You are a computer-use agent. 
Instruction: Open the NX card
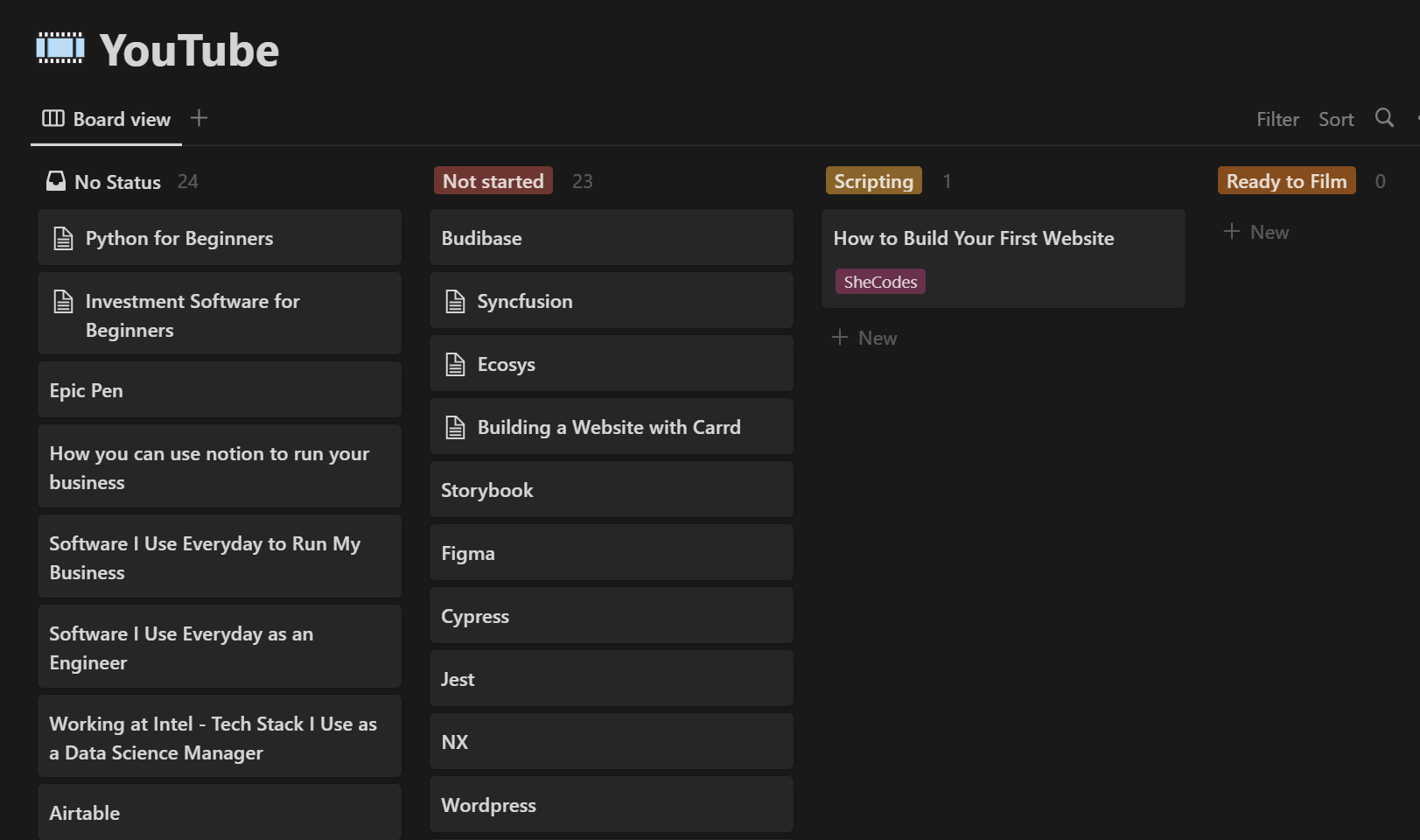point(612,742)
